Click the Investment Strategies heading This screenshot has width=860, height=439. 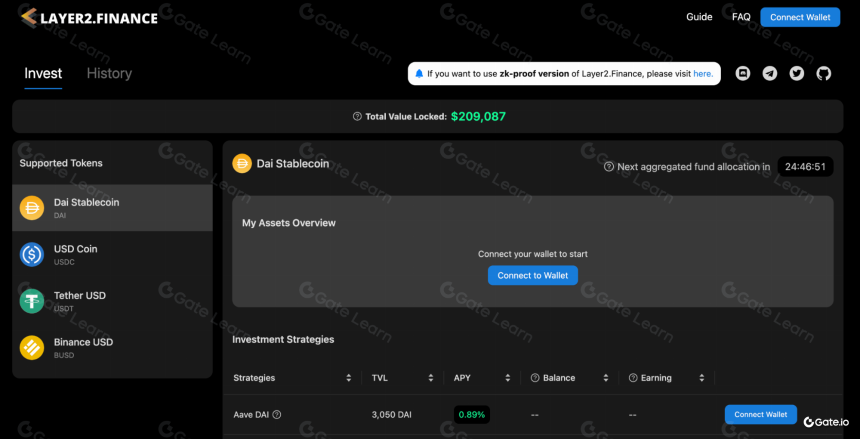pos(283,340)
